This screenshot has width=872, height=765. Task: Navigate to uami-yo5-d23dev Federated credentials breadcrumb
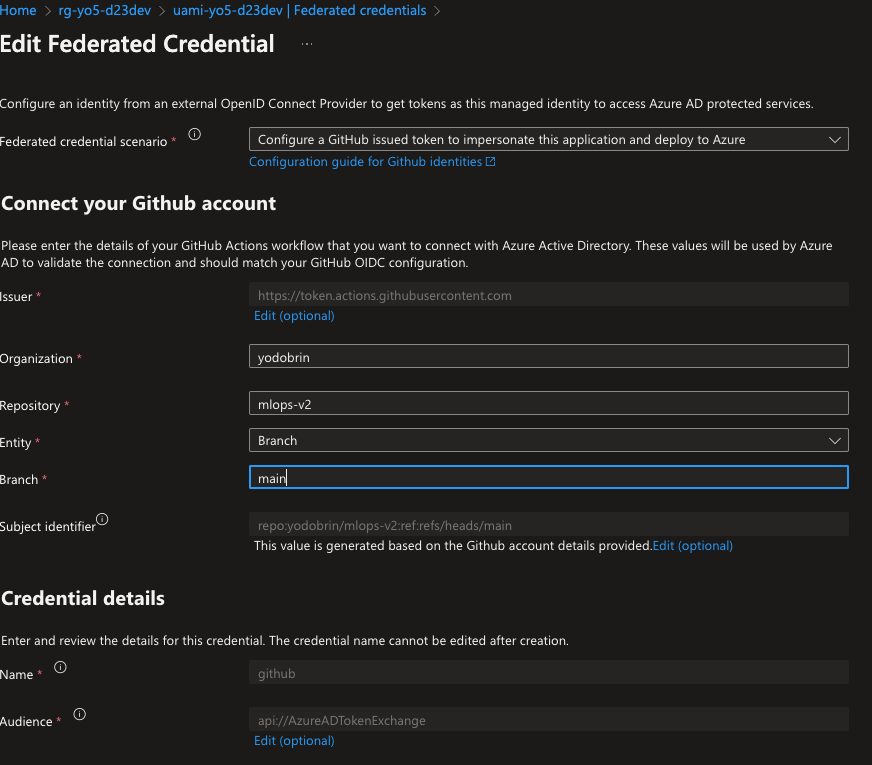click(x=301, y=11)
